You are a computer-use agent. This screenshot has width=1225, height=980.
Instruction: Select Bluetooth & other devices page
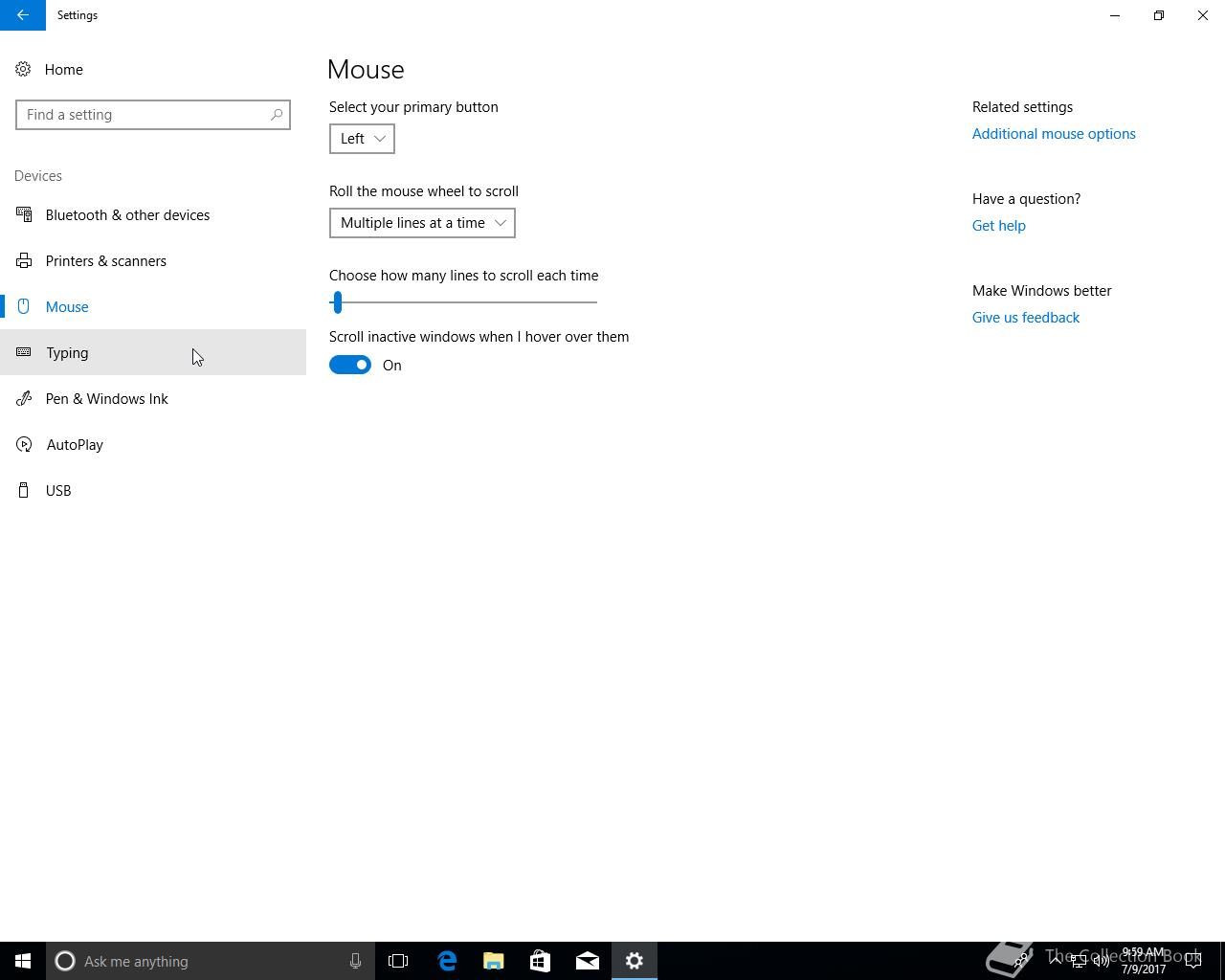[153, 214]
